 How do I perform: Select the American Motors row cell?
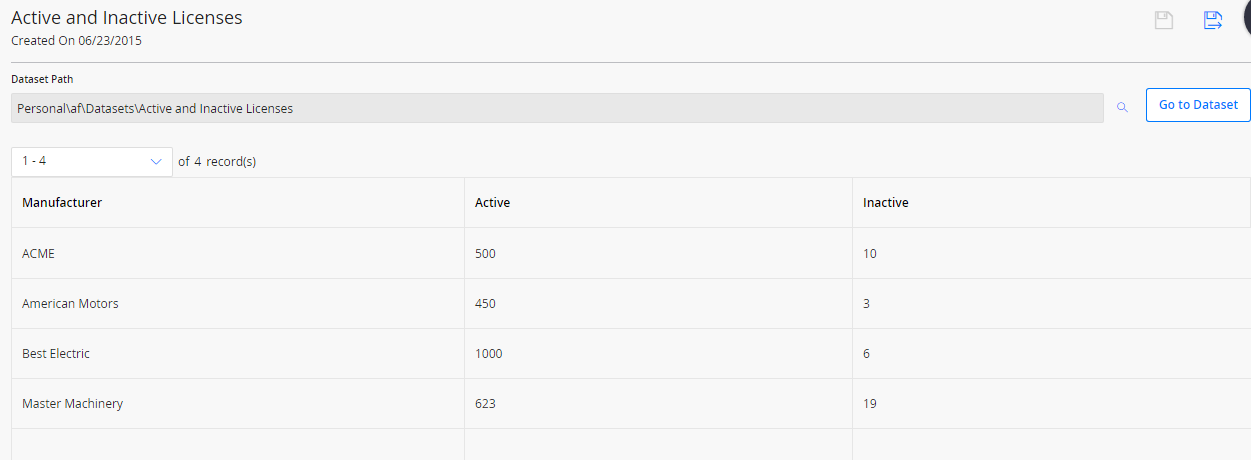point(238,304)
